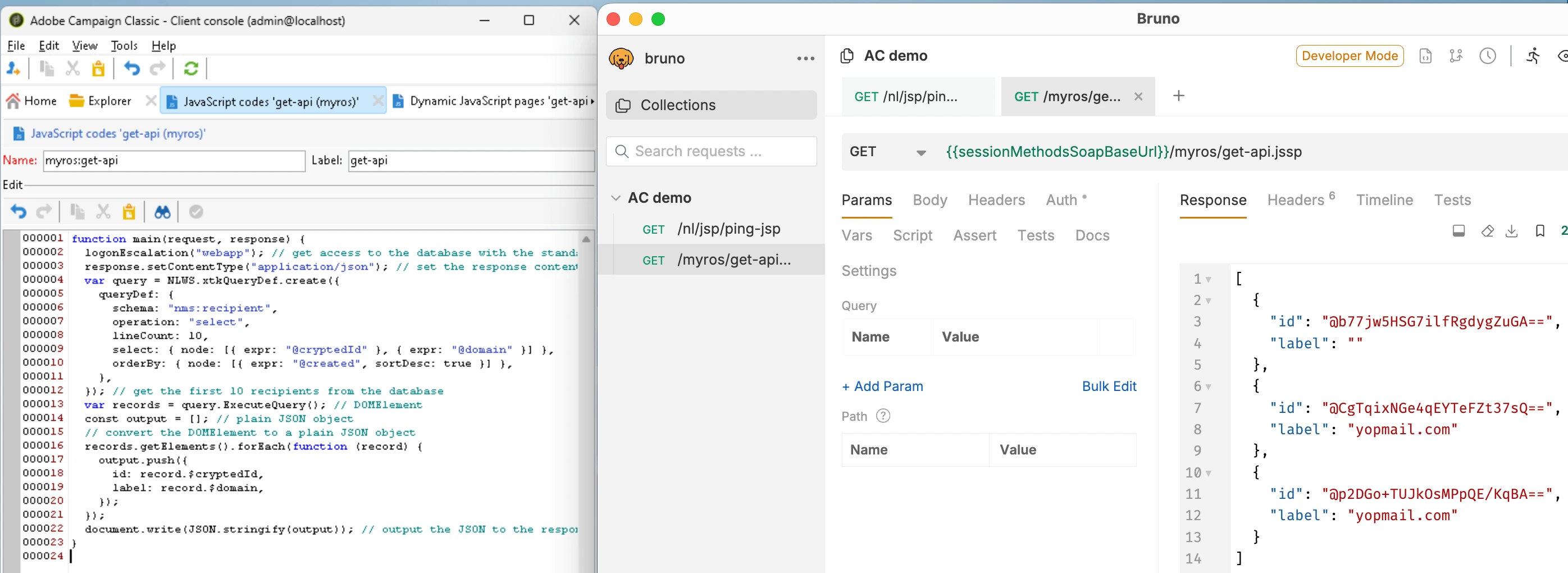This screenshot has width=1568, height=573.
Task: Open the Assert tab
Action: (974, 235)
